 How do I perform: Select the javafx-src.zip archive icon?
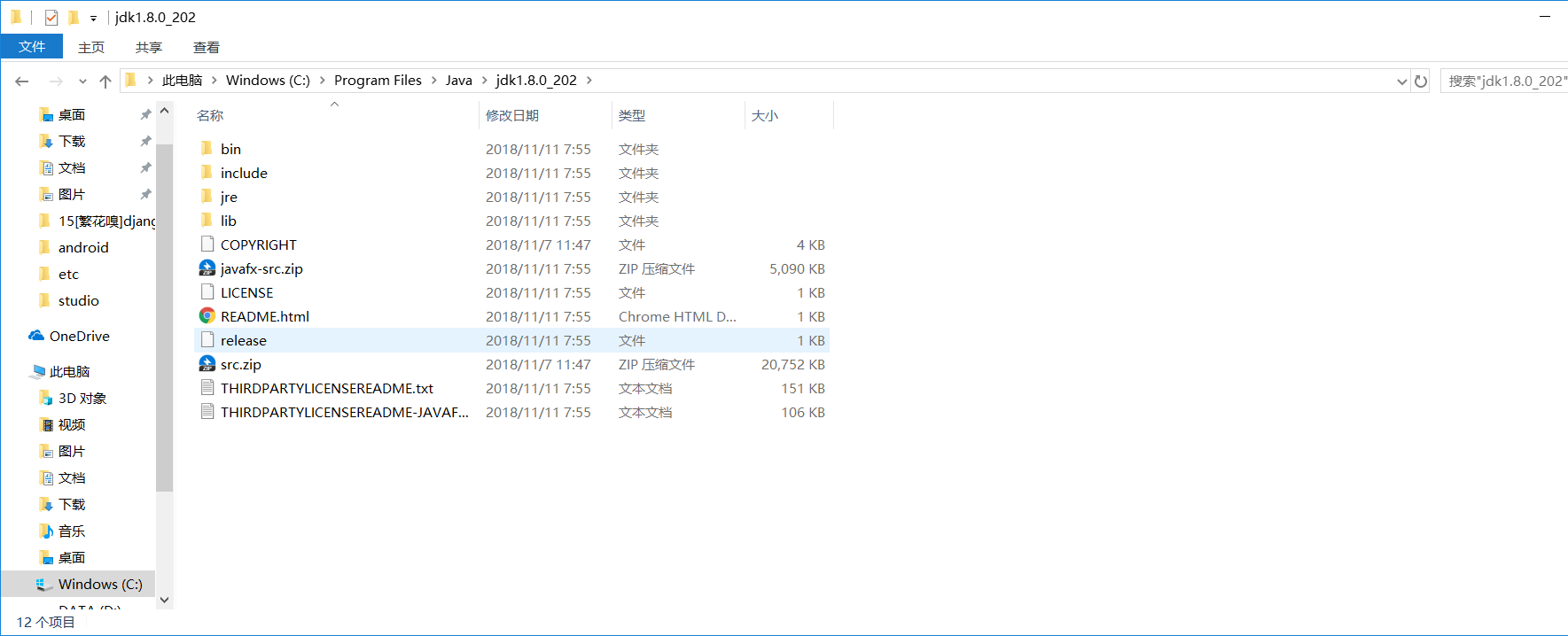(207, 268)
